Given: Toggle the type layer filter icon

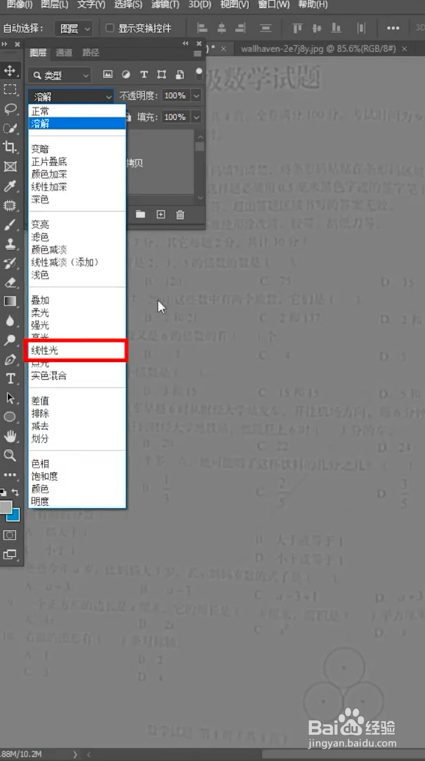Looking at the screenshot, I should (x=144, y=75).
